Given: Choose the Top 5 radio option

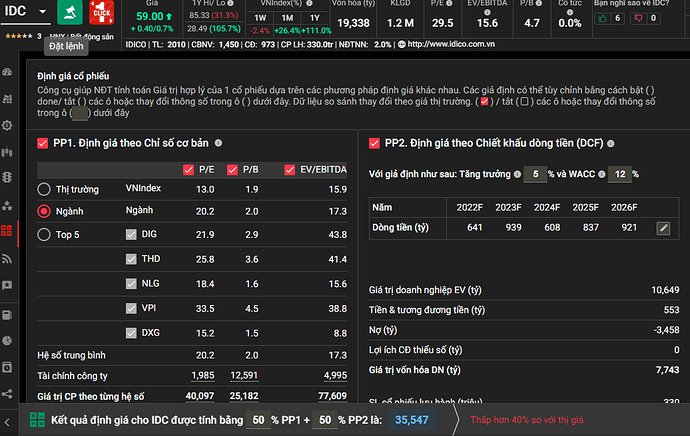Looking at the screenshot, I should [44, 234].
